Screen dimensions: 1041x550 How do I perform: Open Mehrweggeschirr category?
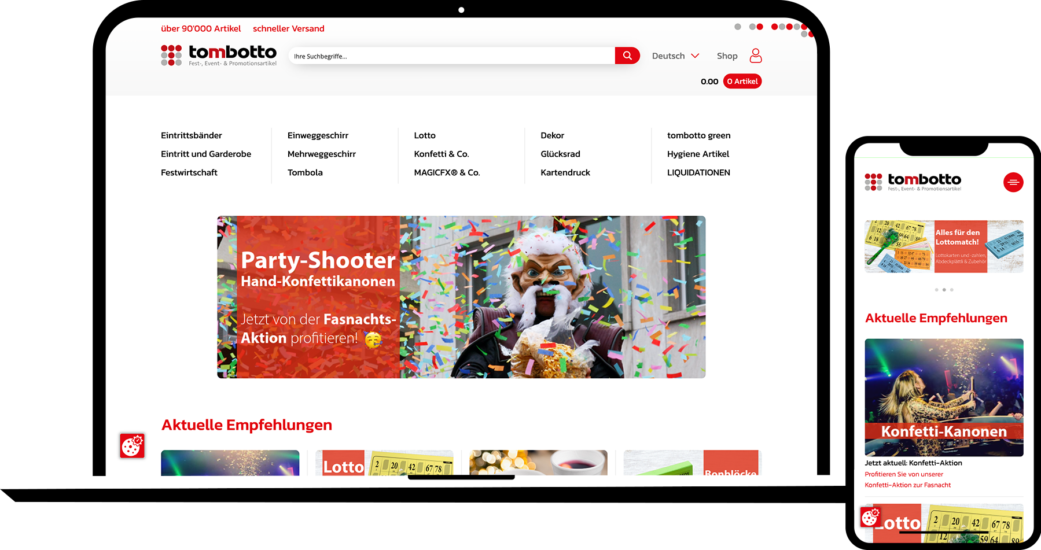(321, 153)
